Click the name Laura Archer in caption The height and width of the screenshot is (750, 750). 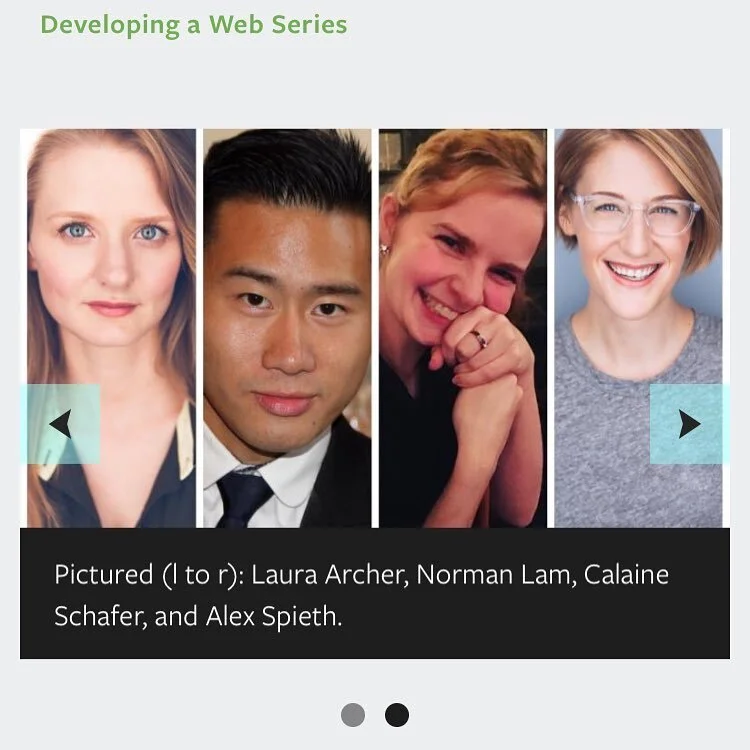(329, 574)
